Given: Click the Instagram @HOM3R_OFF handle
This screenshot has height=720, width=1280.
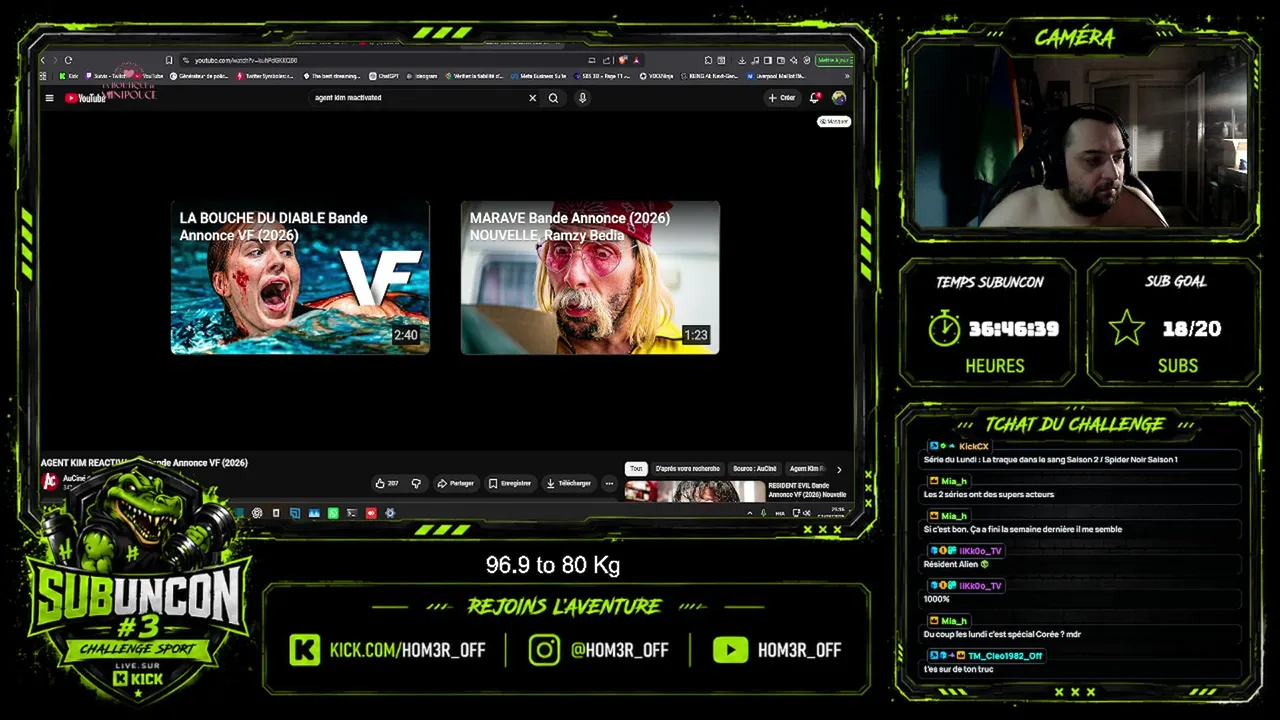Looking at the screenshot, I should coord(619,650).
